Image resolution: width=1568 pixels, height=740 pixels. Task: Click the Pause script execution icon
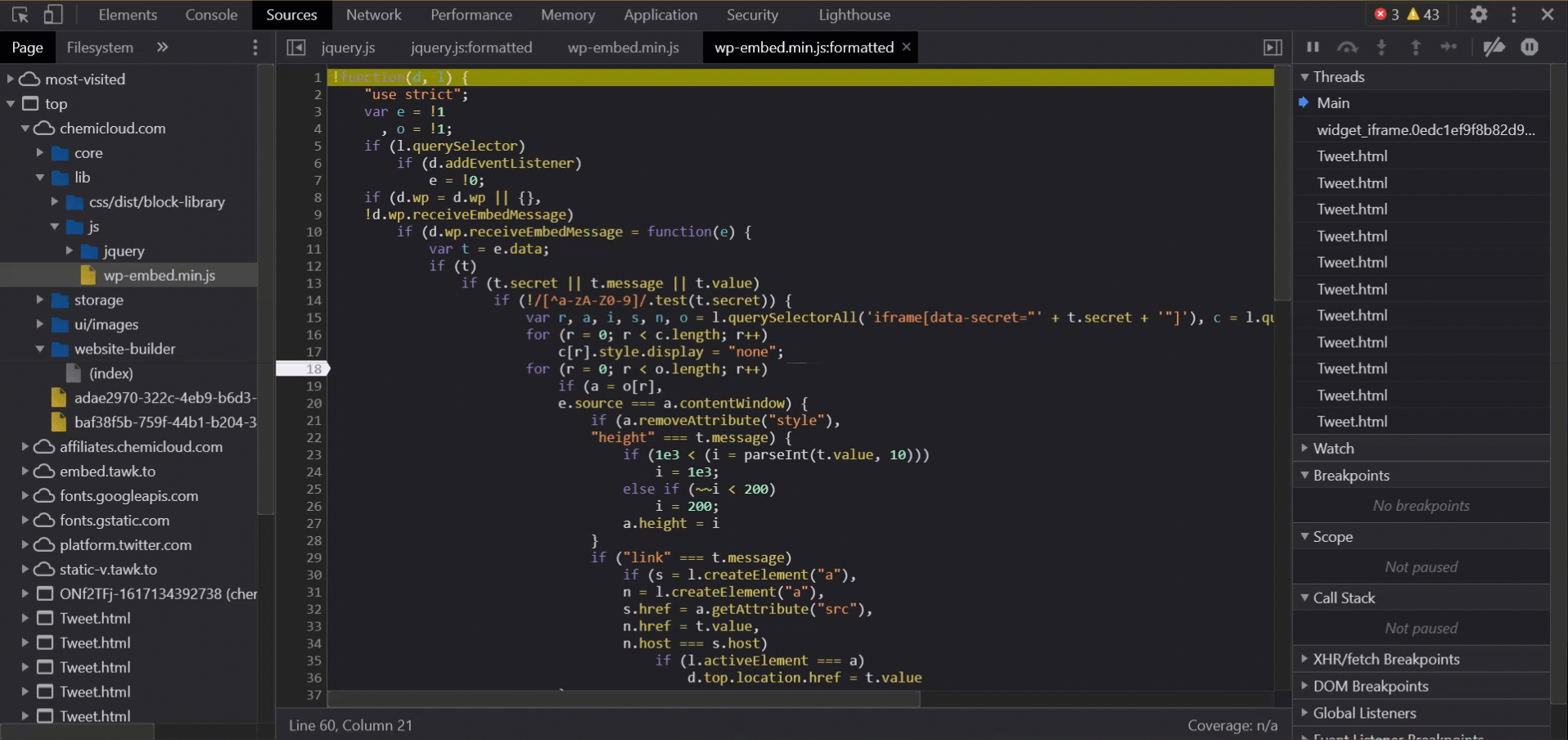1313,47
